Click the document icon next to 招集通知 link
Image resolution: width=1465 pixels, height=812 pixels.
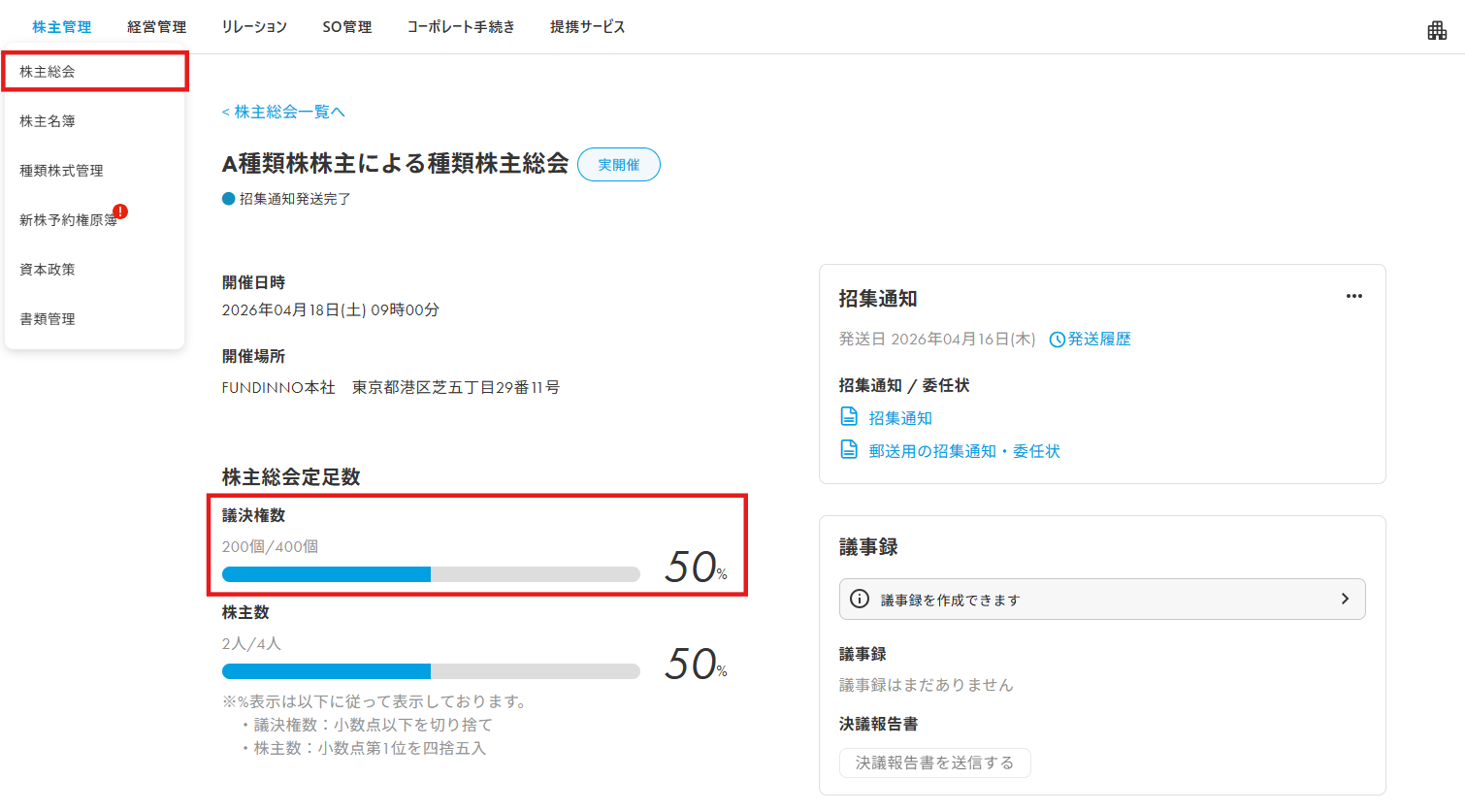[849, 417]
